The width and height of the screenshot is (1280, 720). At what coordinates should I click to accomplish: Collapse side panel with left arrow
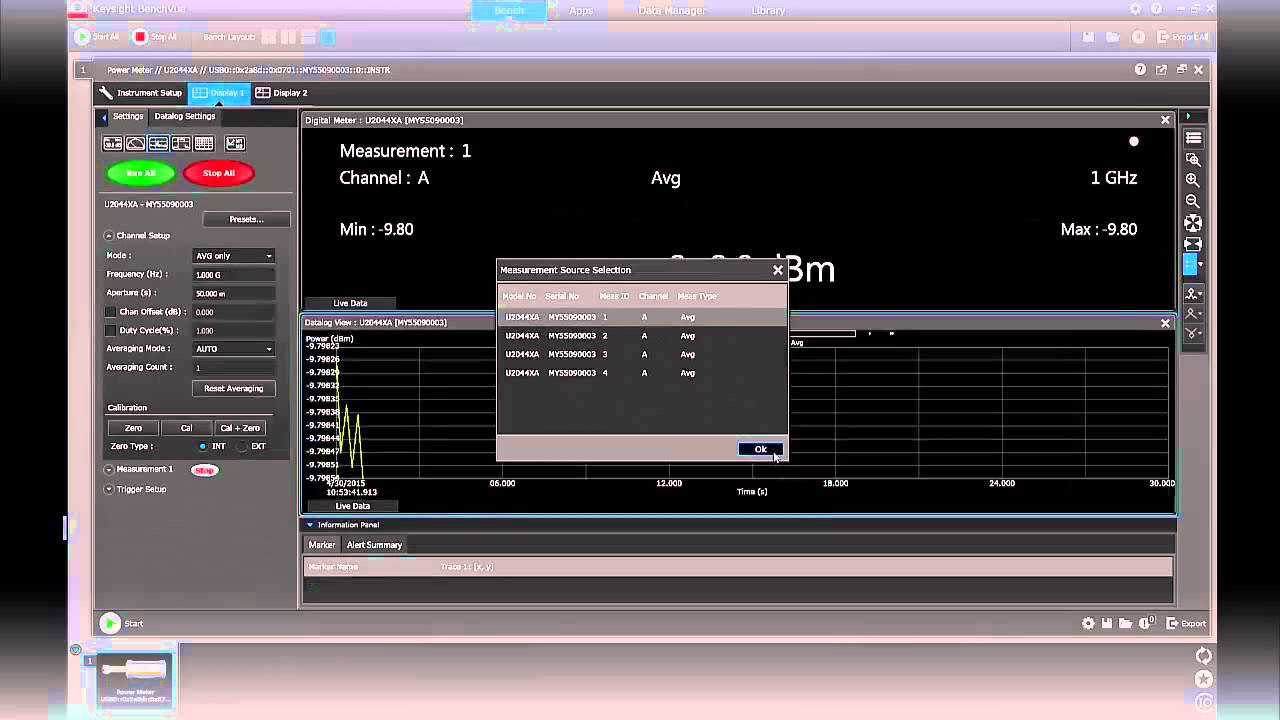coord(104,117)
